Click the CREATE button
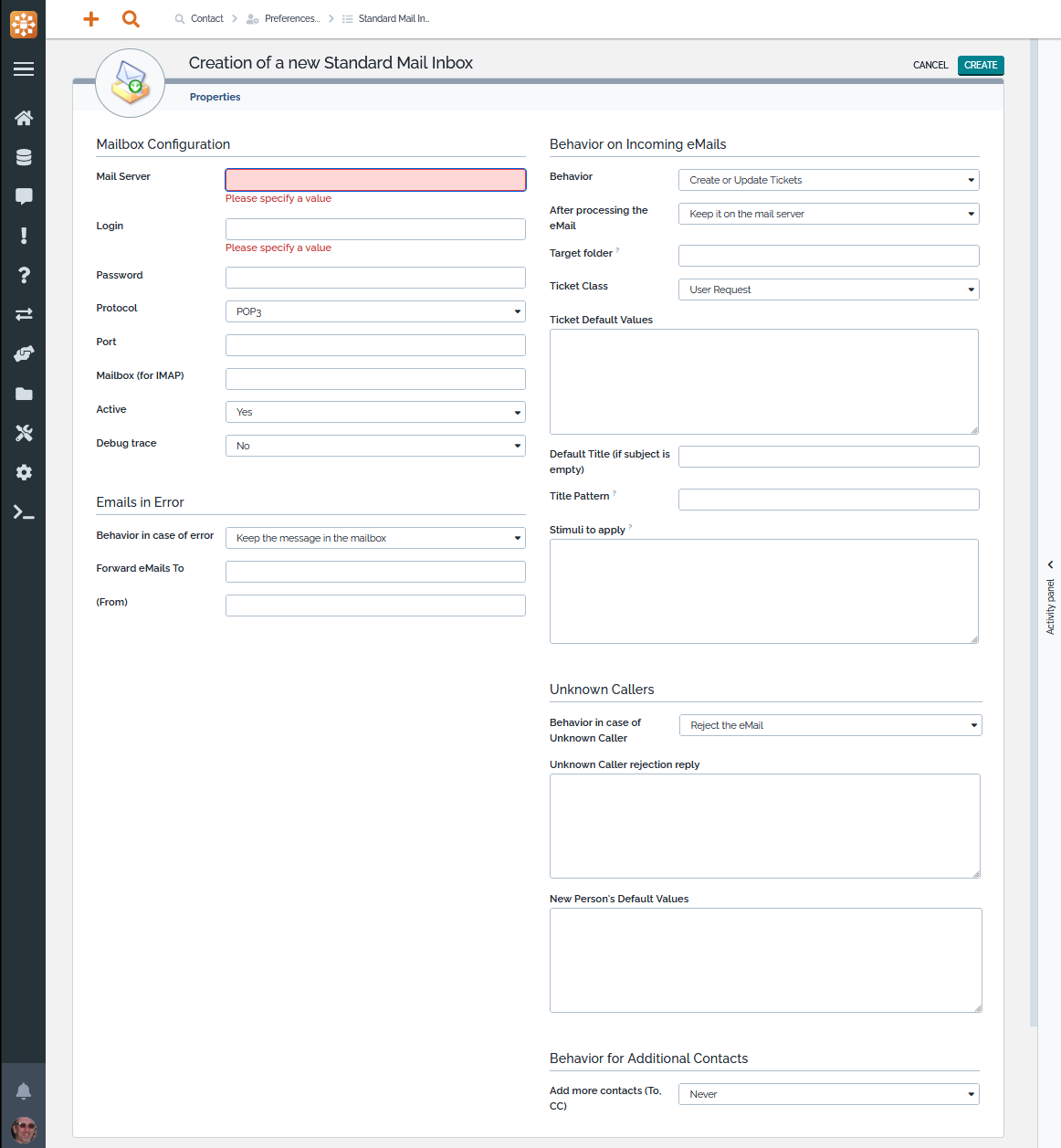This screenshot has height=1148, width=1061. (981, 65)
